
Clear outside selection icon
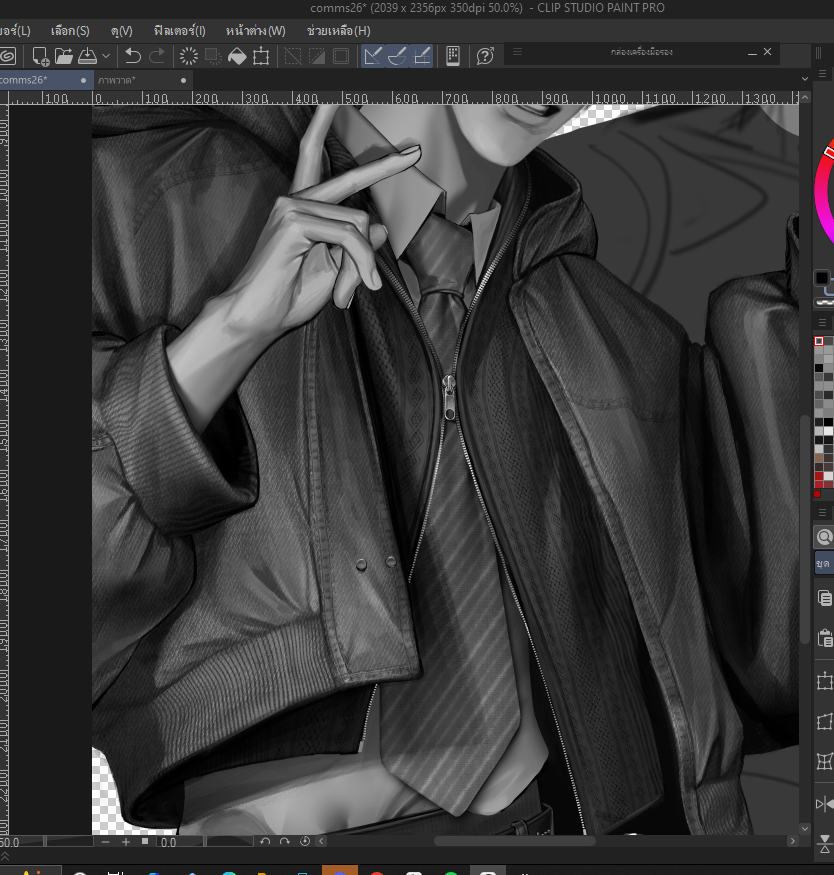click(213, 56)
